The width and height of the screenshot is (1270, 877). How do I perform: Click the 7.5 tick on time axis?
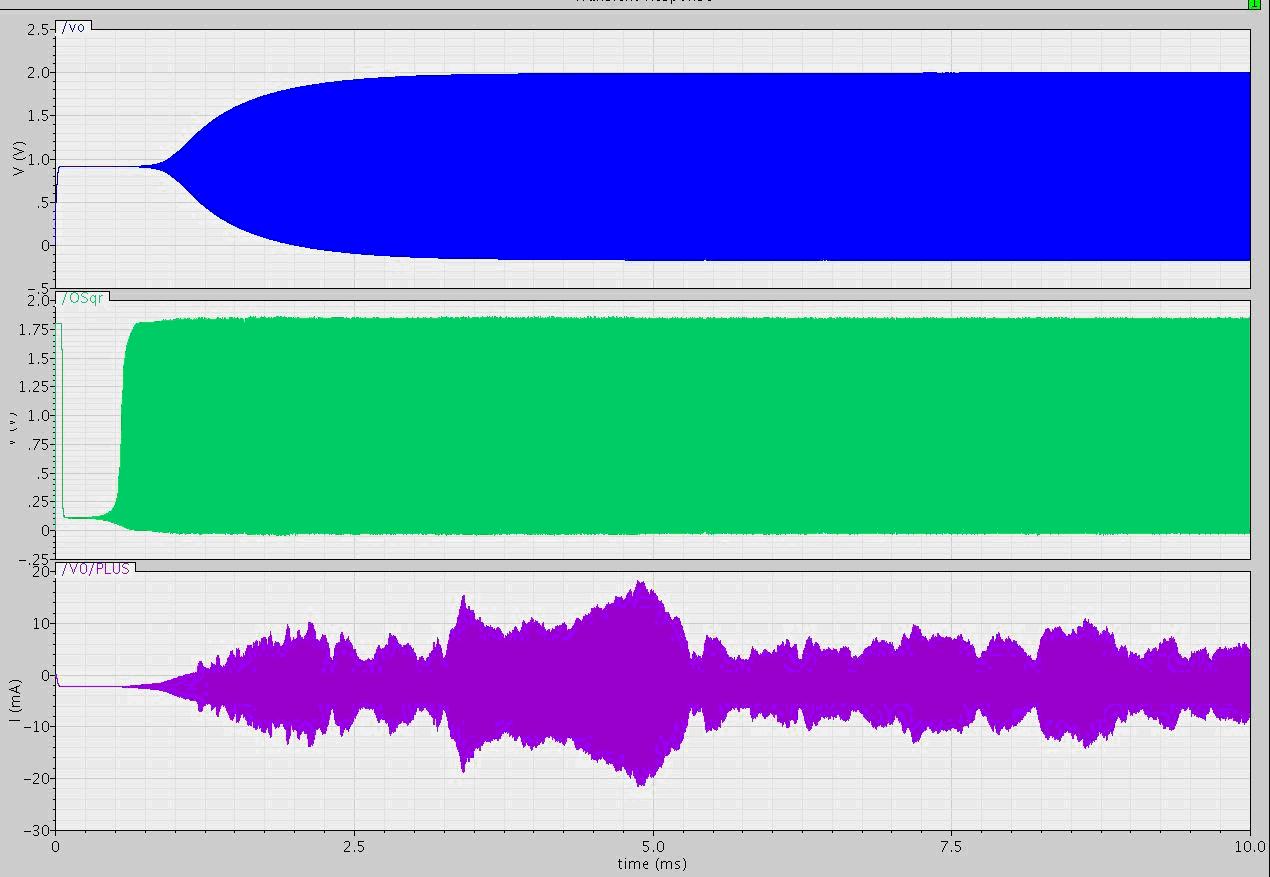(x=951, y=845)
